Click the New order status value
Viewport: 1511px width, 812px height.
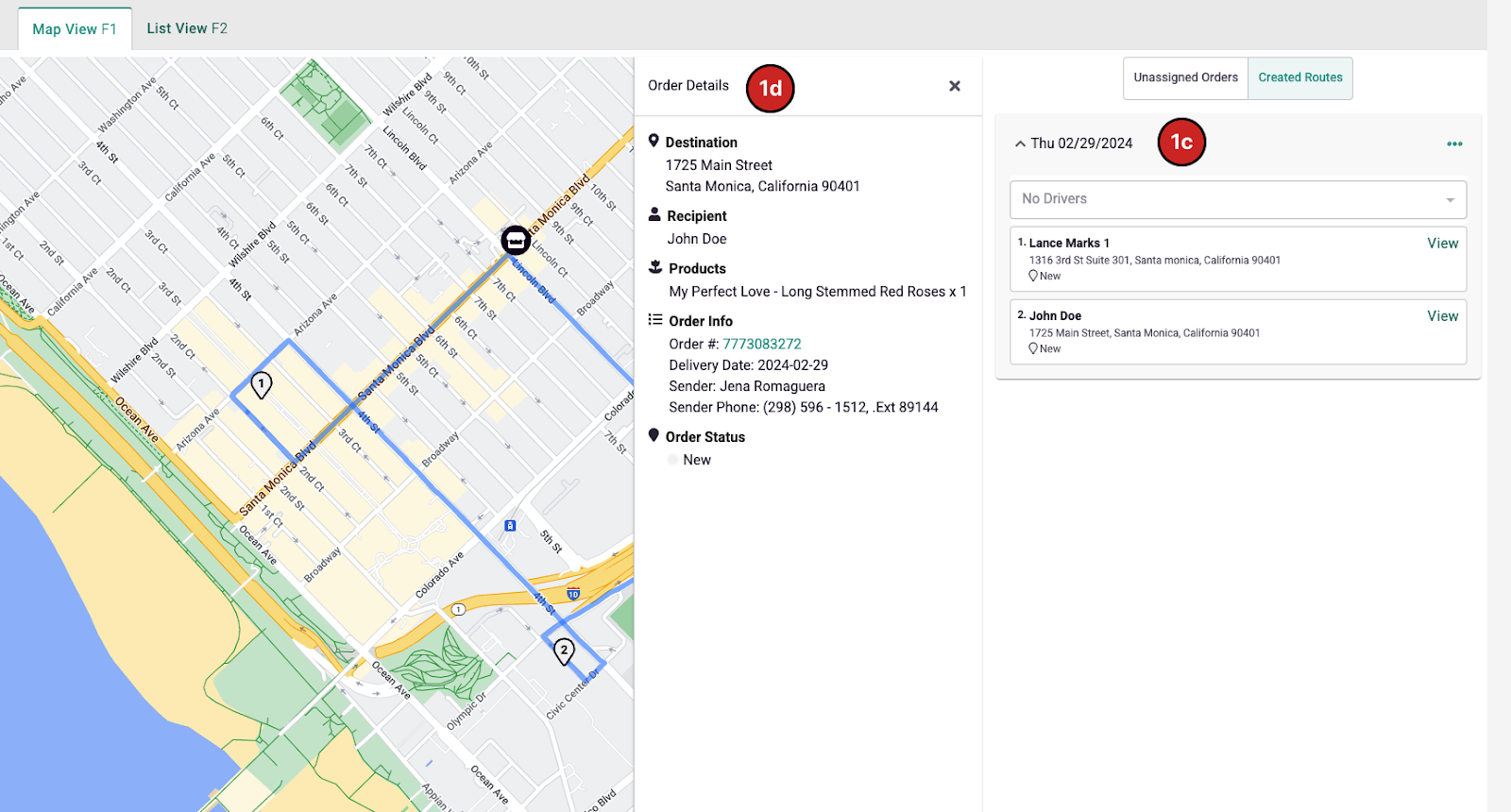(x=697, y=460)
